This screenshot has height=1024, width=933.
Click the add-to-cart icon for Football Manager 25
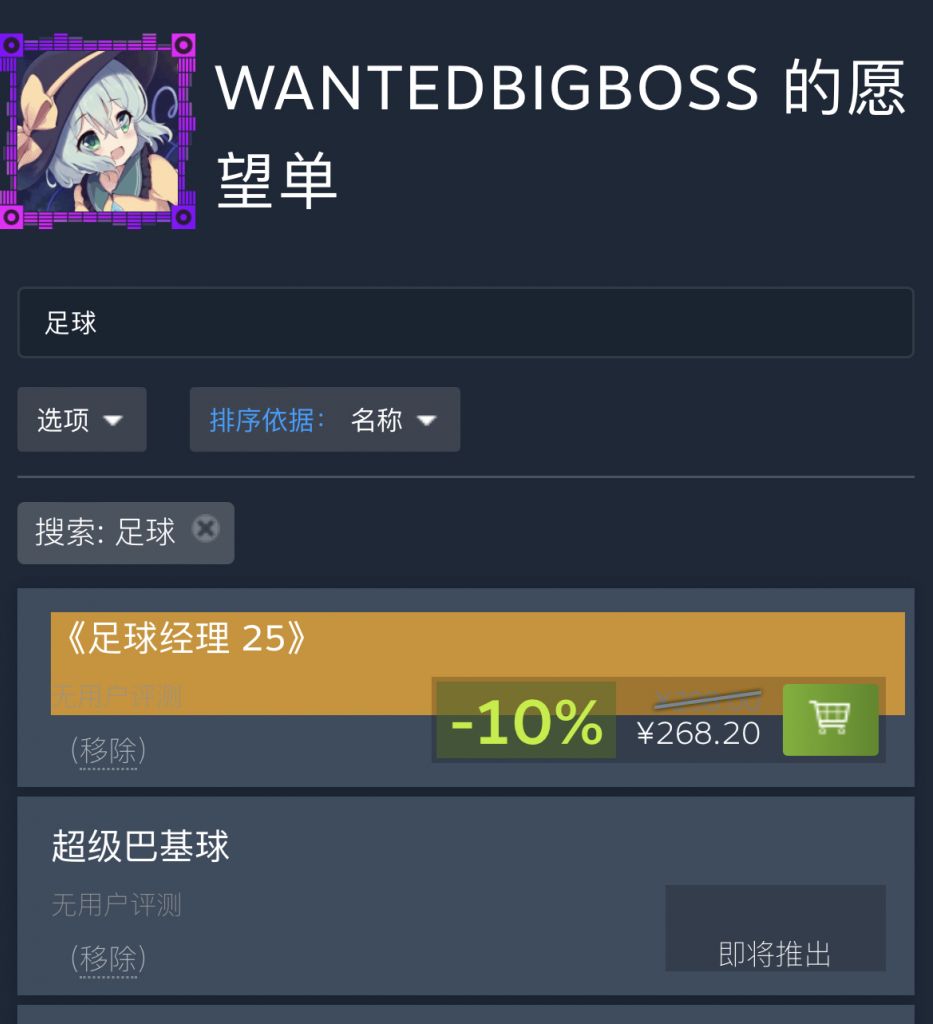pos(830,720)
